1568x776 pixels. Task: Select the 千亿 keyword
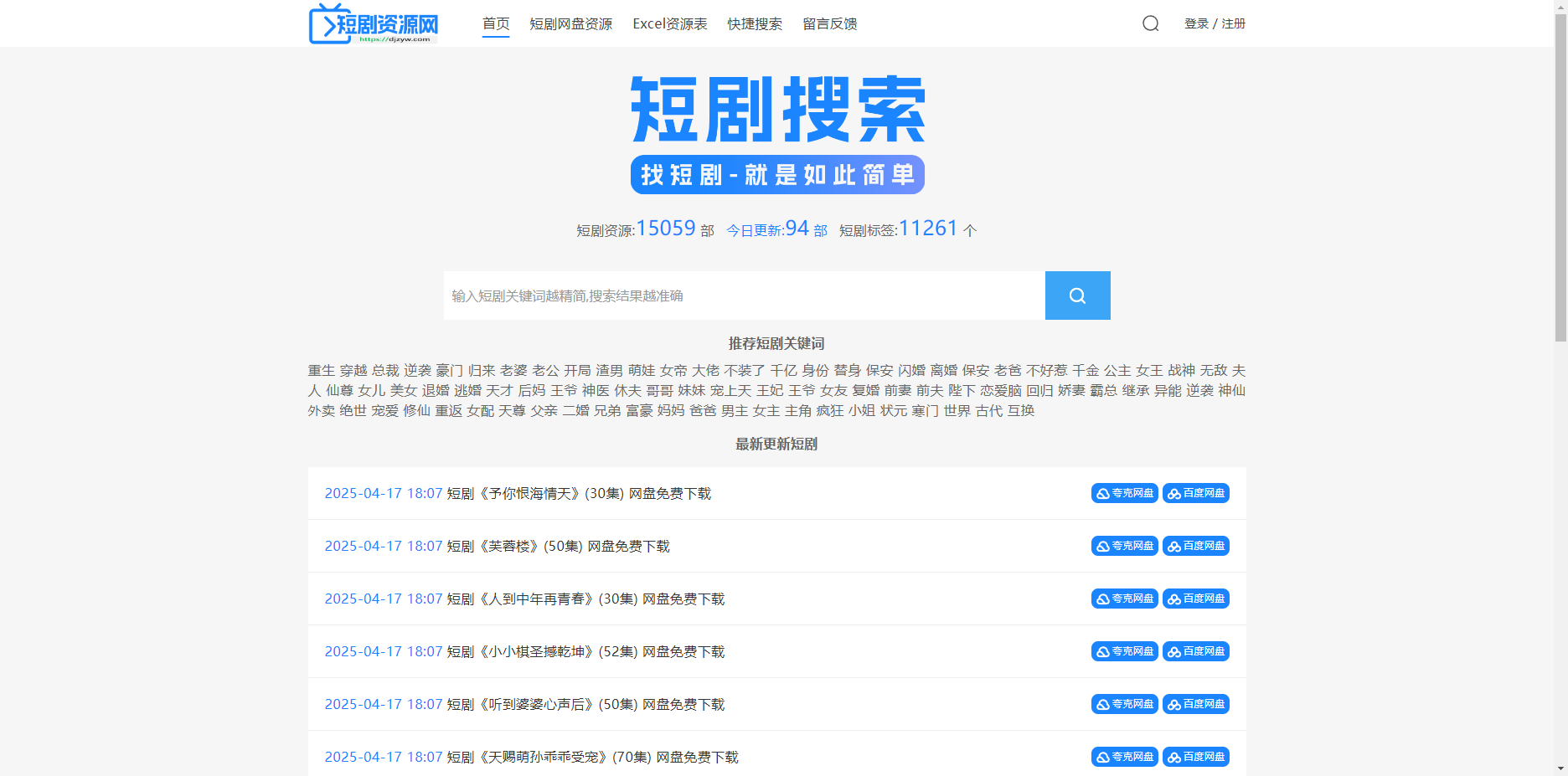(783, 370)
